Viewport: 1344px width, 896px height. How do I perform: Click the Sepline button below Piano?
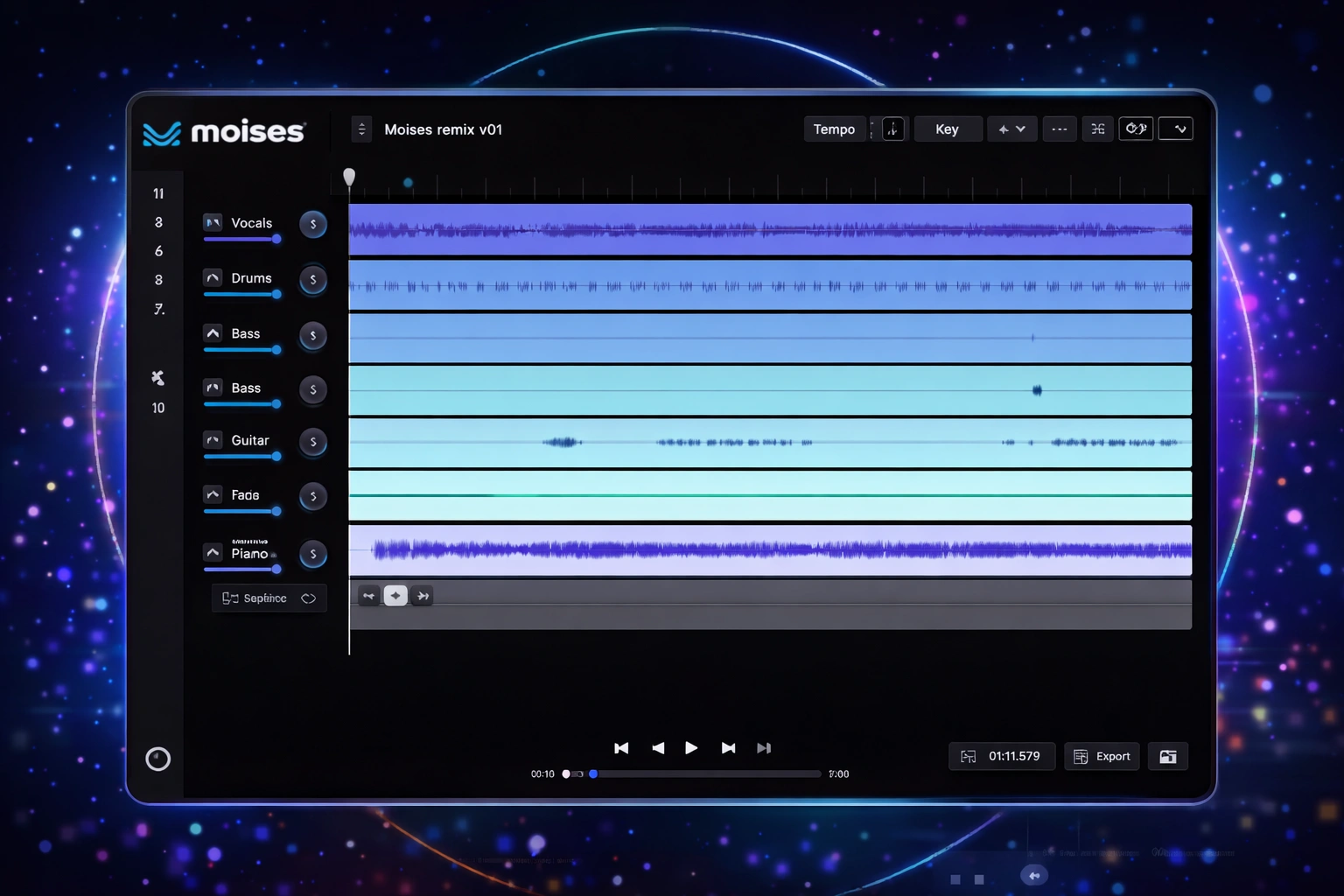[x=269, y=598]
